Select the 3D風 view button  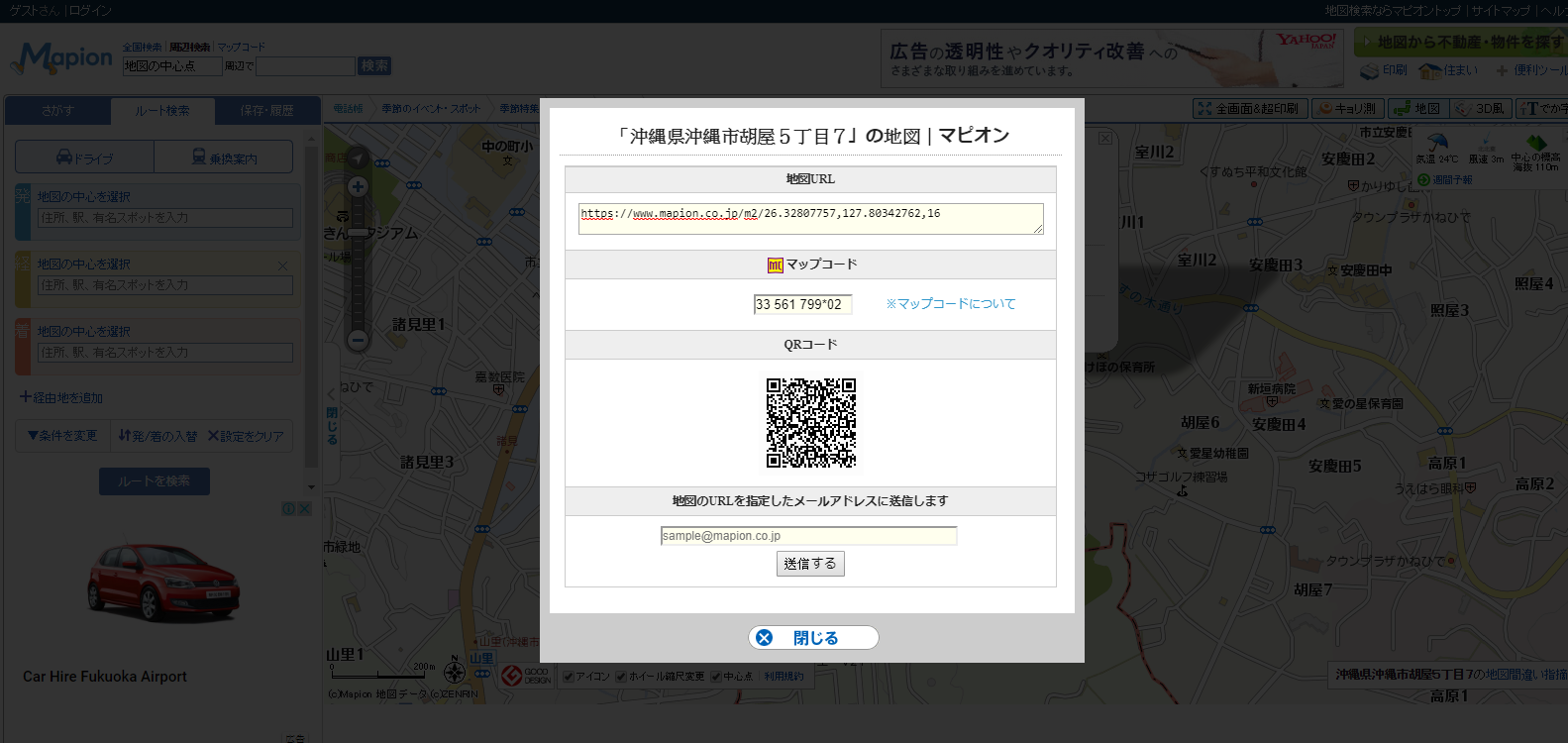1481,108
